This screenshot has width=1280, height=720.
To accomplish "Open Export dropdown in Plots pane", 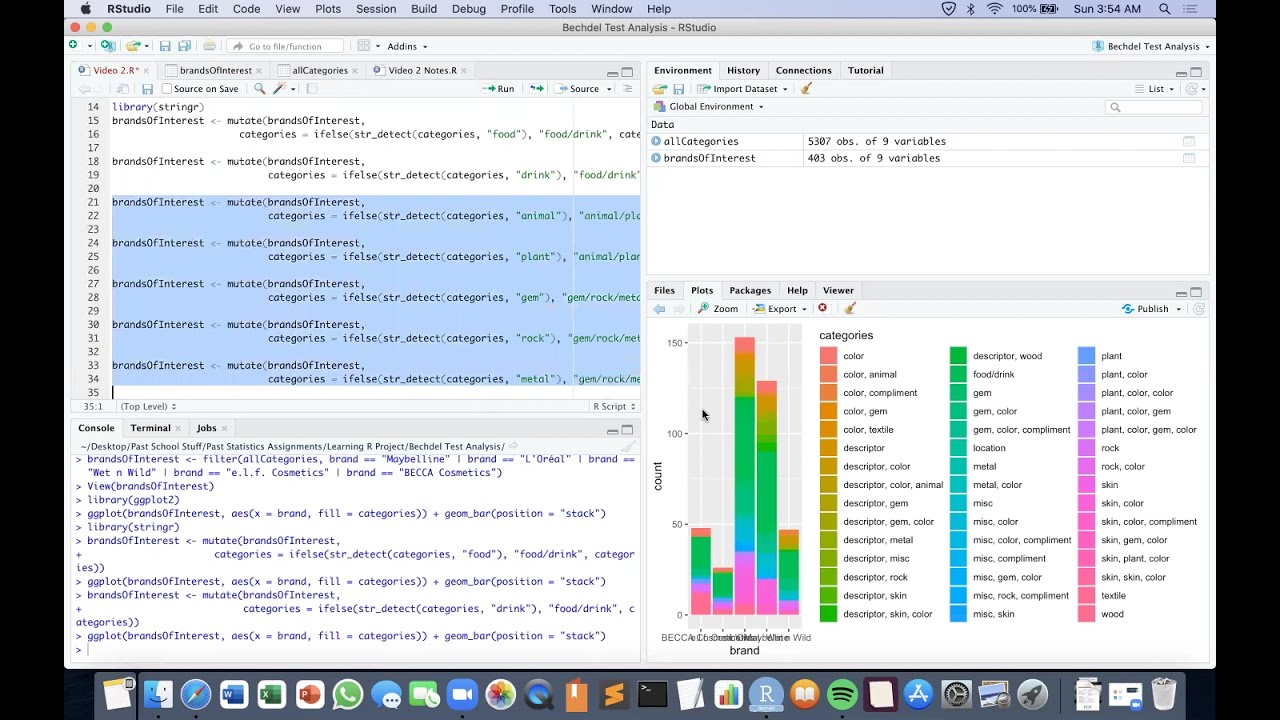I will [780, 309].
